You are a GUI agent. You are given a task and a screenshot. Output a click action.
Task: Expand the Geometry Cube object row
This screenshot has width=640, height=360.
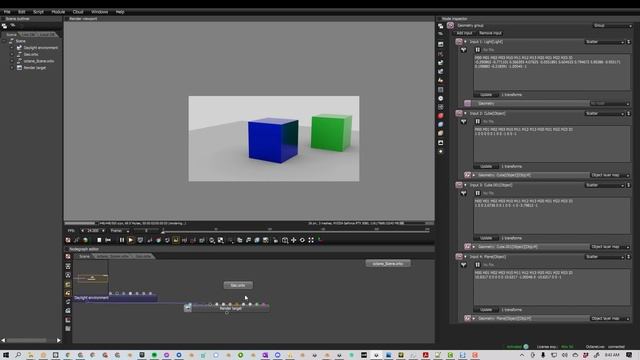point(474,175)
